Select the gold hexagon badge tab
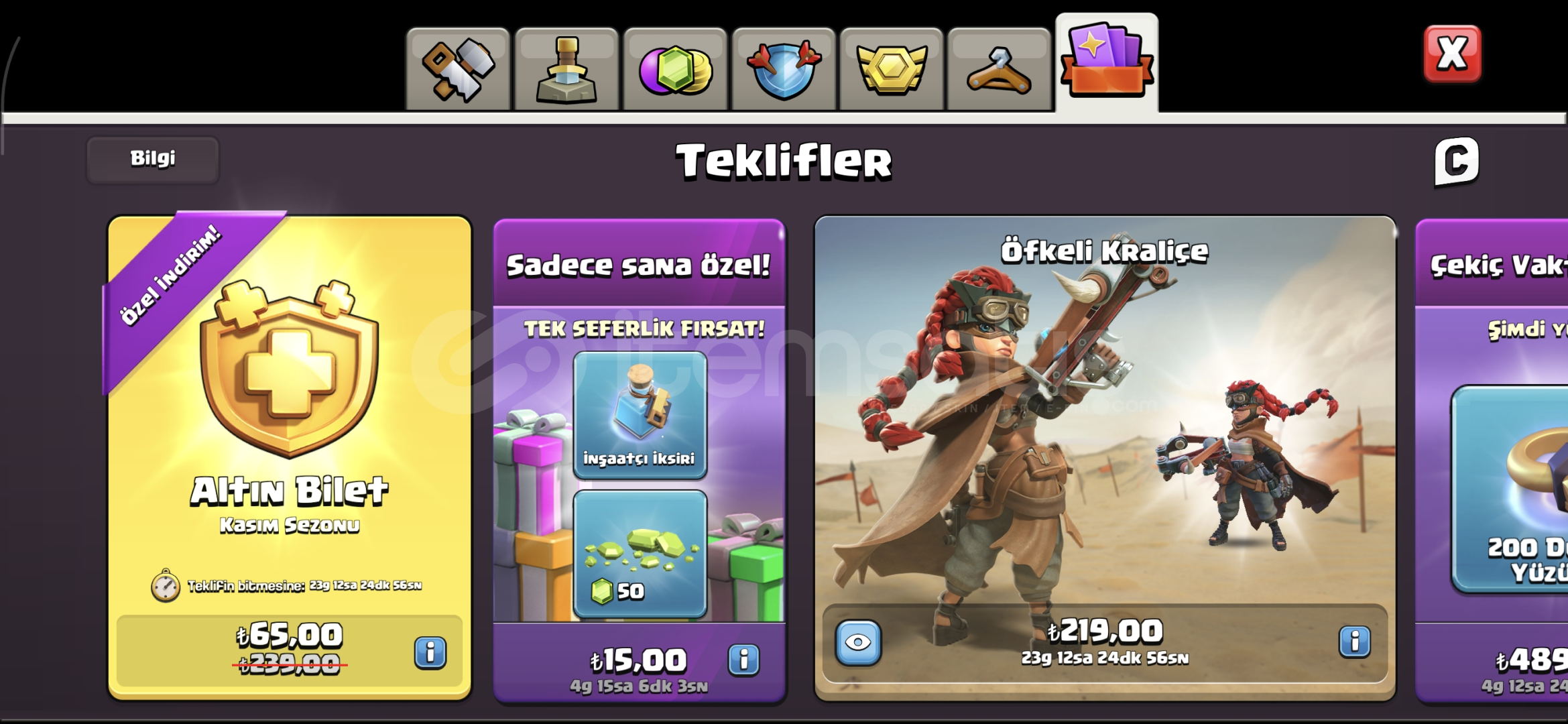 (x=892, y=70)
